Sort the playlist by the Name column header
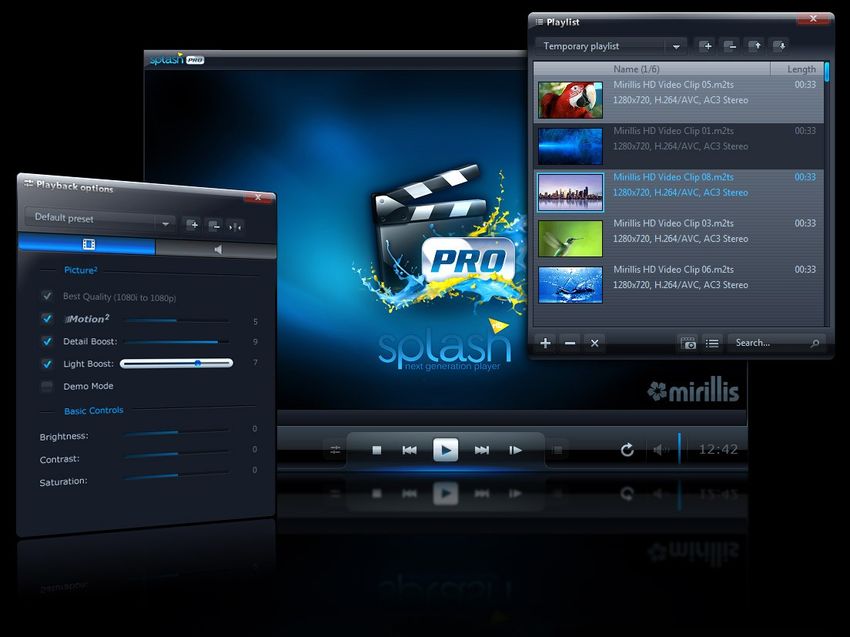The width and height of the screenshot is (850, 637). 652,69
